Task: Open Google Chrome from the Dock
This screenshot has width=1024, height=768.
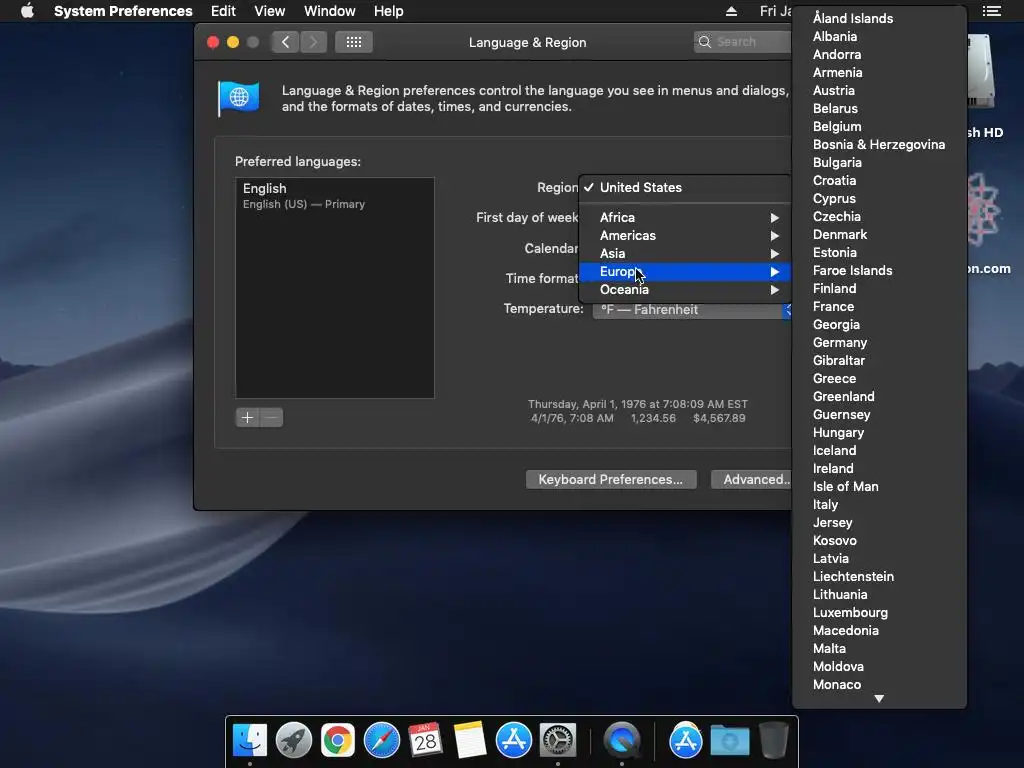Action: pyautogui.click(x=338, y=741)
